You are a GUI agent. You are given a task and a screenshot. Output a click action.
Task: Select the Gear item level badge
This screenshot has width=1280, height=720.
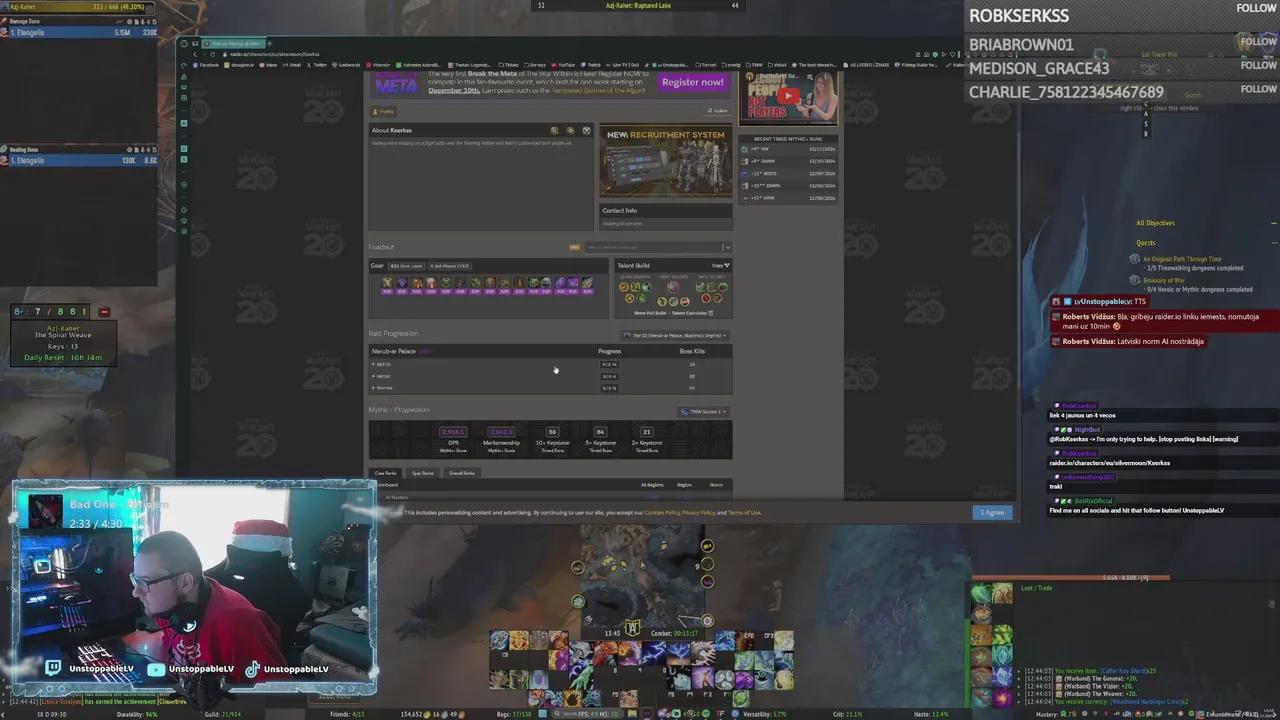(x=406, y=266)
